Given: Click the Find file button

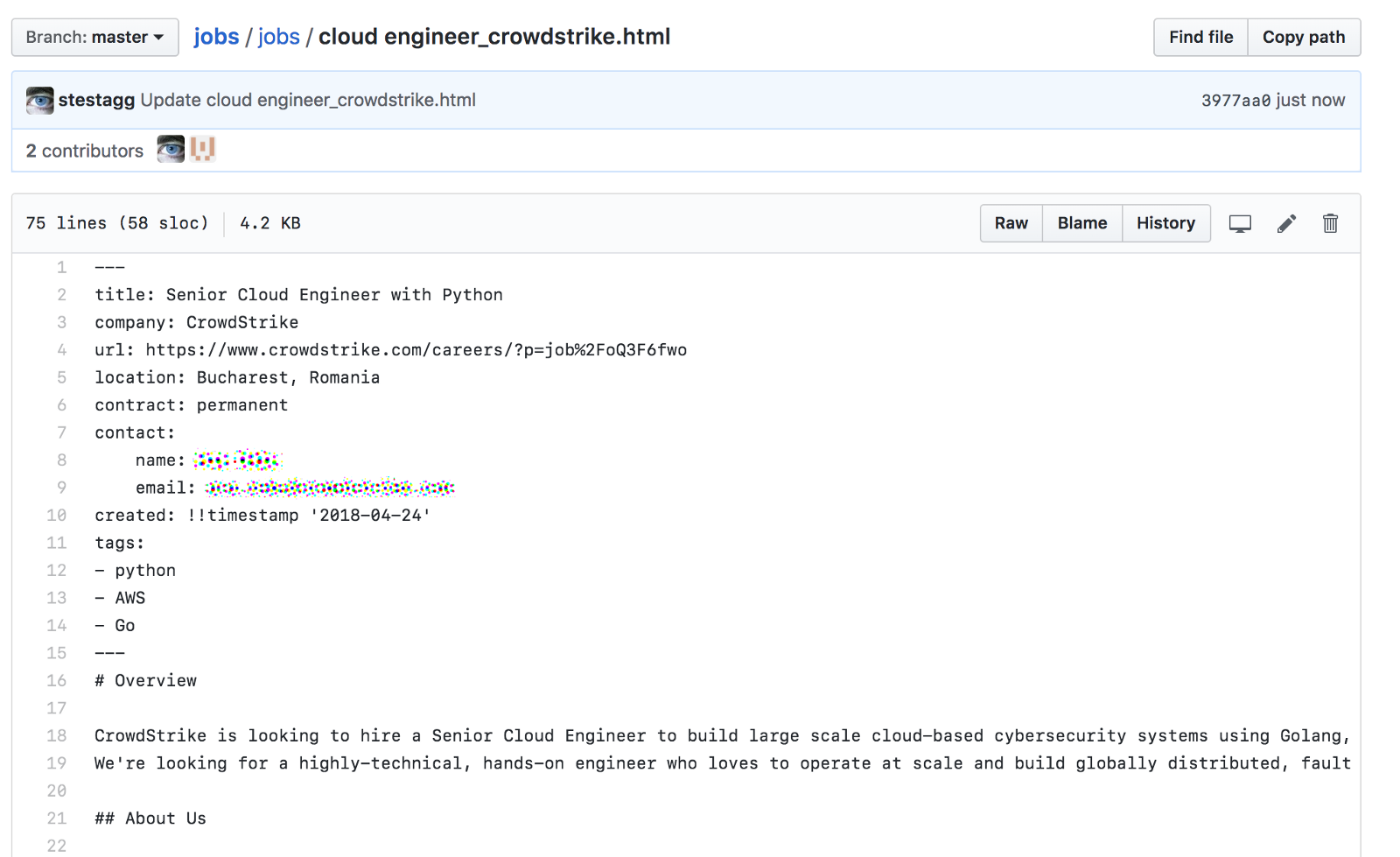Looking at the screenshot, I should click(1200, 38).
